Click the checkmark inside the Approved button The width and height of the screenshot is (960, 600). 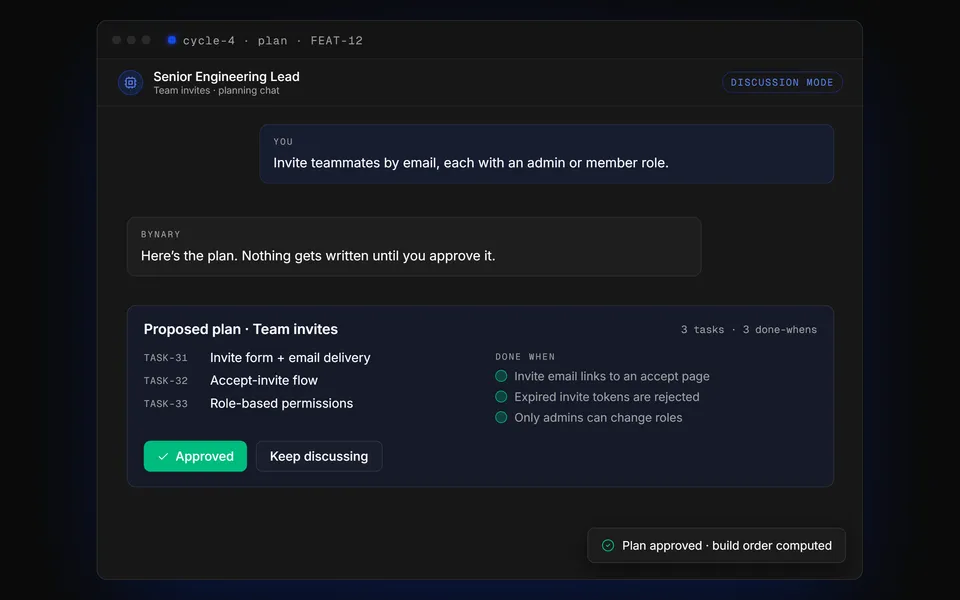[163, 457]
